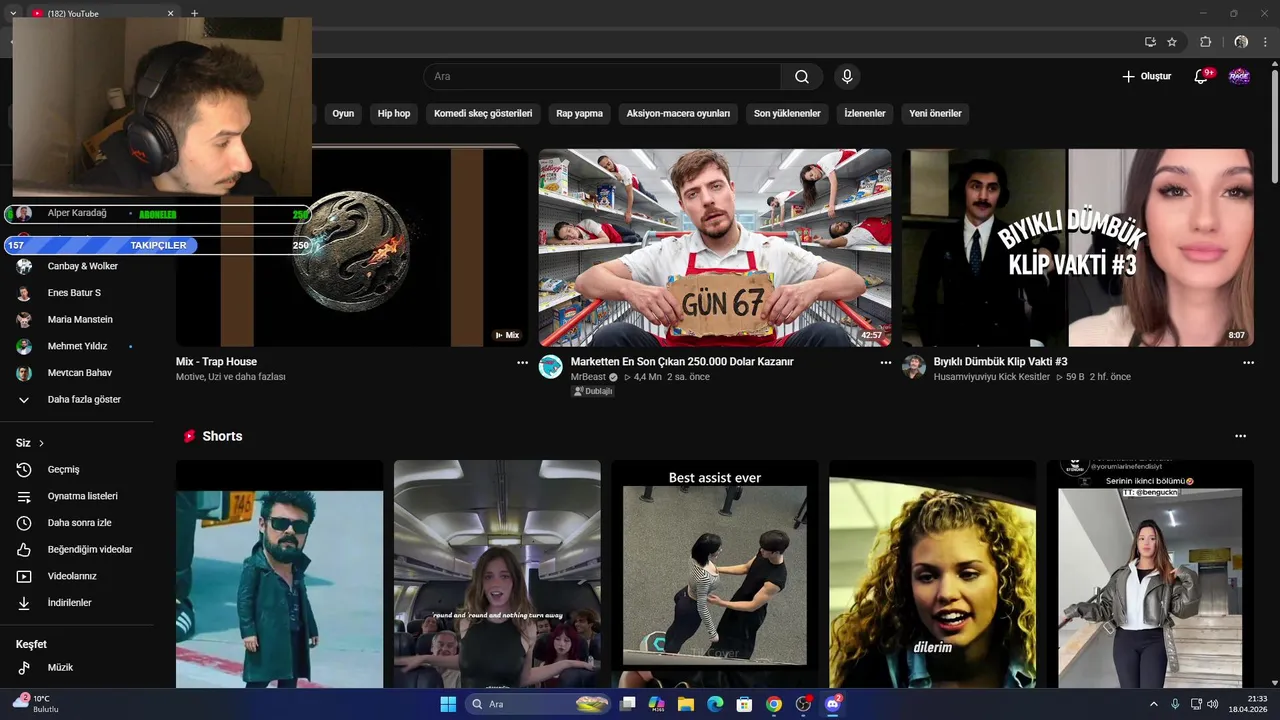This screenshot has width=1280, height=720.
Task: Open title Marketten En Son Çıkan 250.000 Dolar Kazanır
Action: (x=682, y=362)
